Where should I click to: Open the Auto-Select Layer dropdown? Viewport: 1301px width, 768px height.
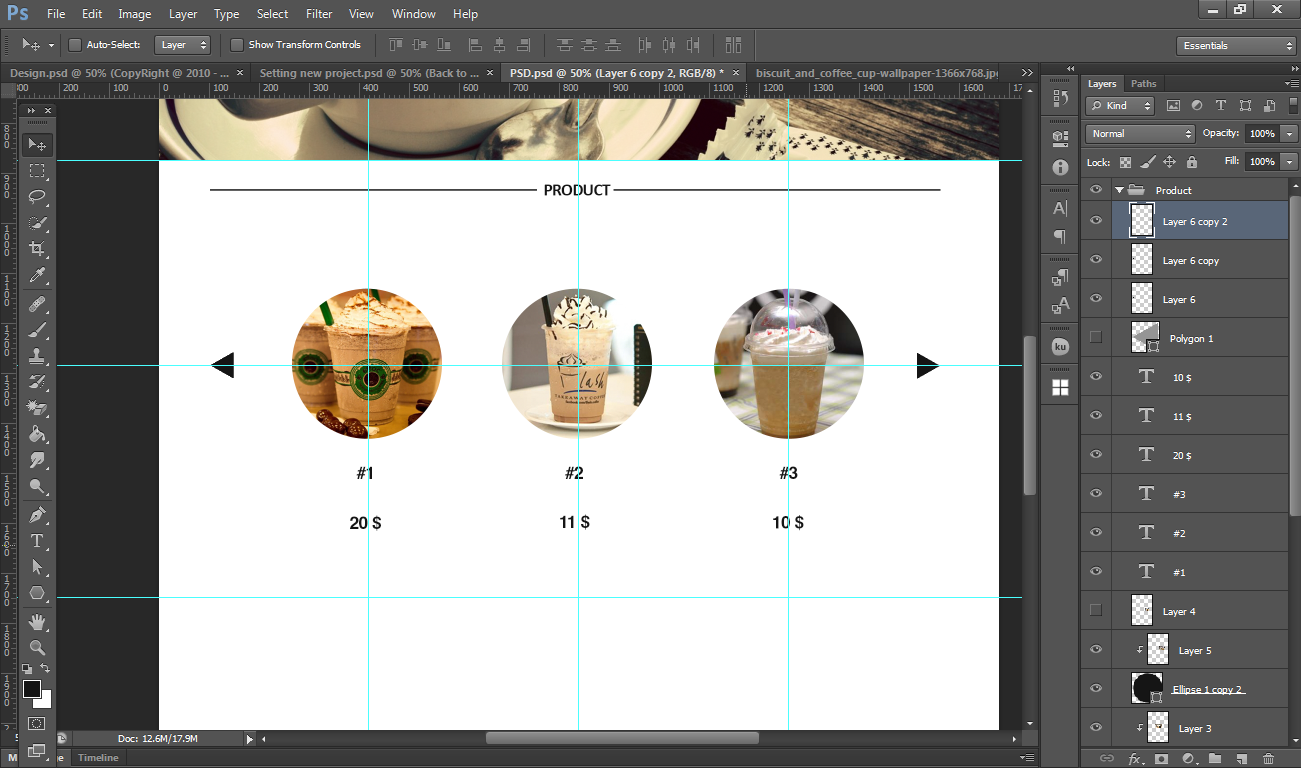click(x=183, y=45)
